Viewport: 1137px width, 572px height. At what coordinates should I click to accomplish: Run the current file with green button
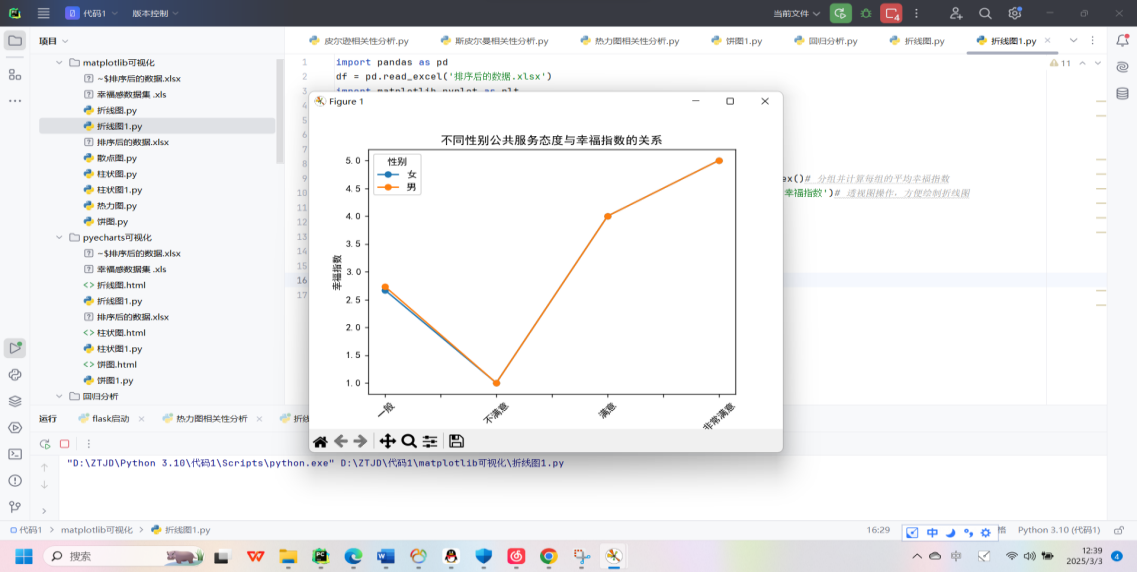841,13
